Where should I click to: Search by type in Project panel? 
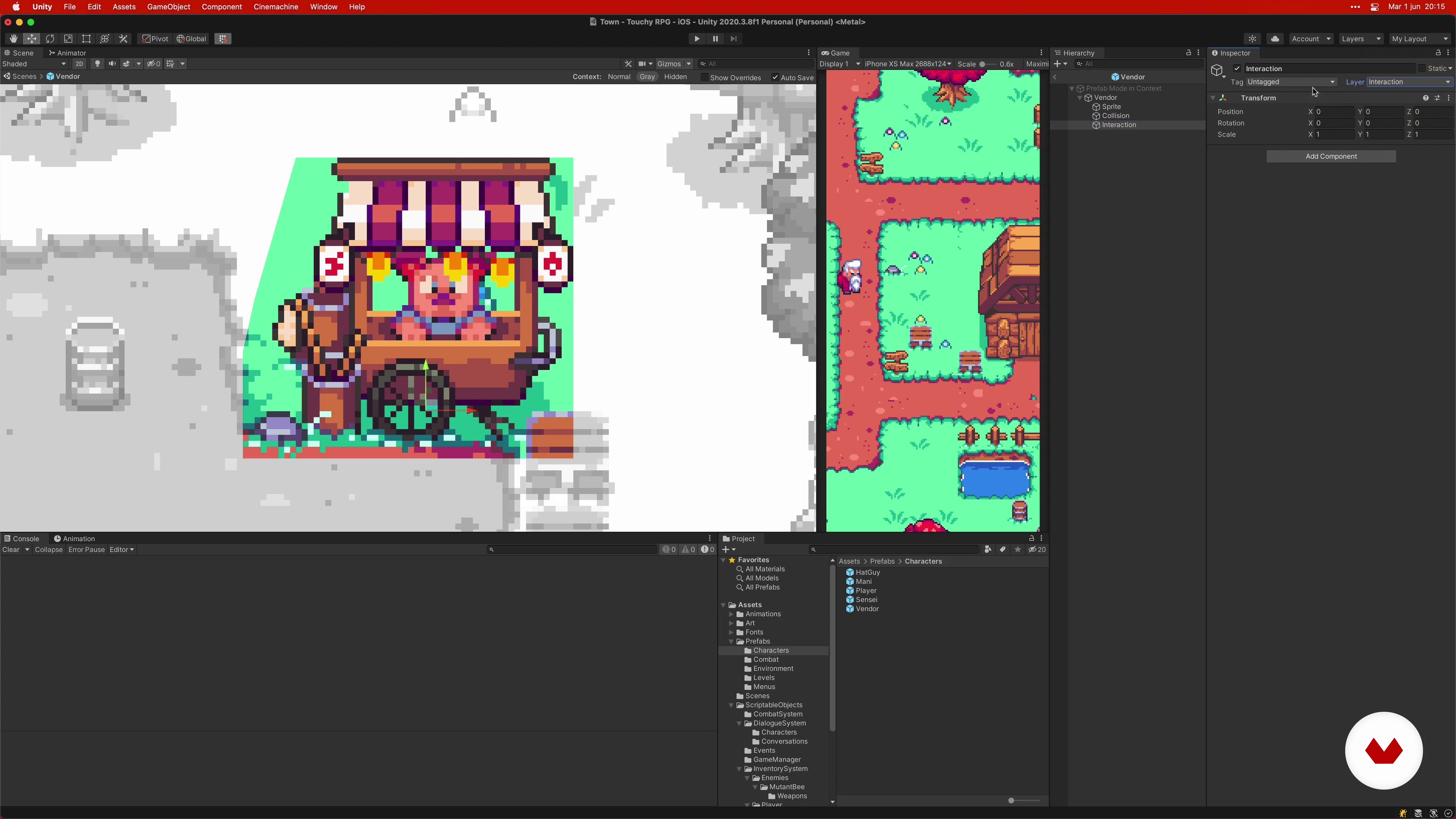(x=987, y=549)
